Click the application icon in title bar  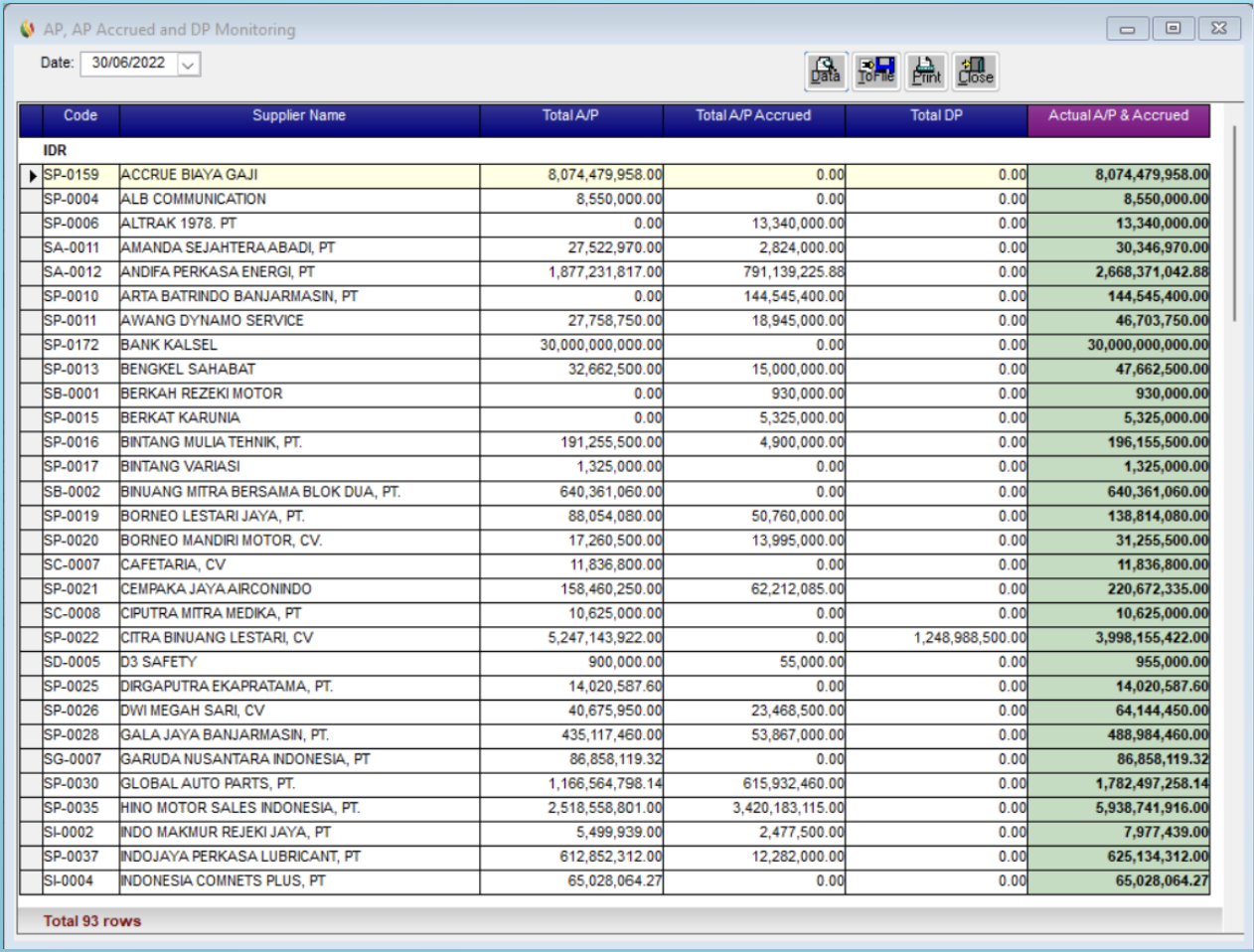pyautogui.click(x=27, y=29)
